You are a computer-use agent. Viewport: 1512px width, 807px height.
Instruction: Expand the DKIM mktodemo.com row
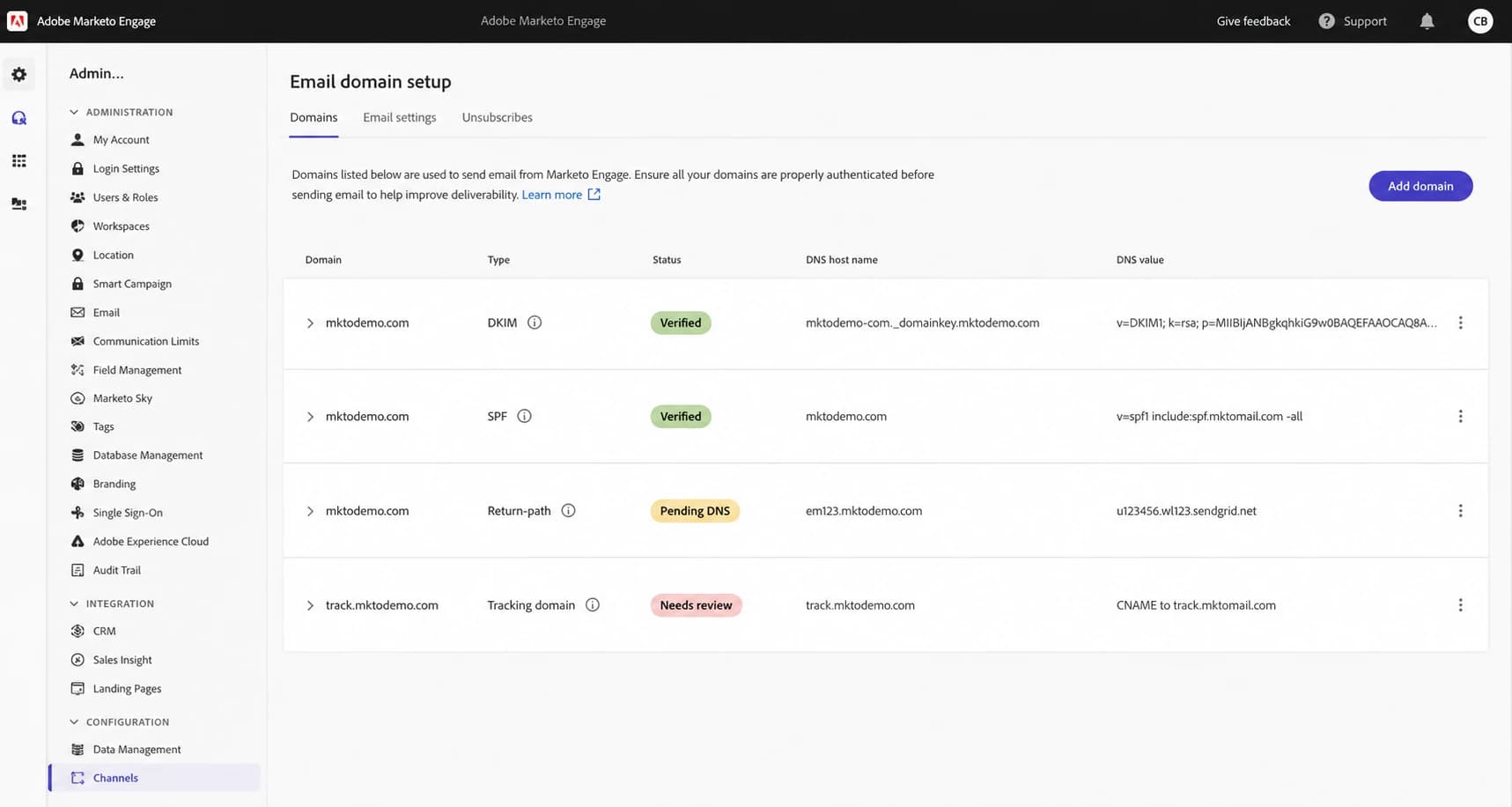310,323
